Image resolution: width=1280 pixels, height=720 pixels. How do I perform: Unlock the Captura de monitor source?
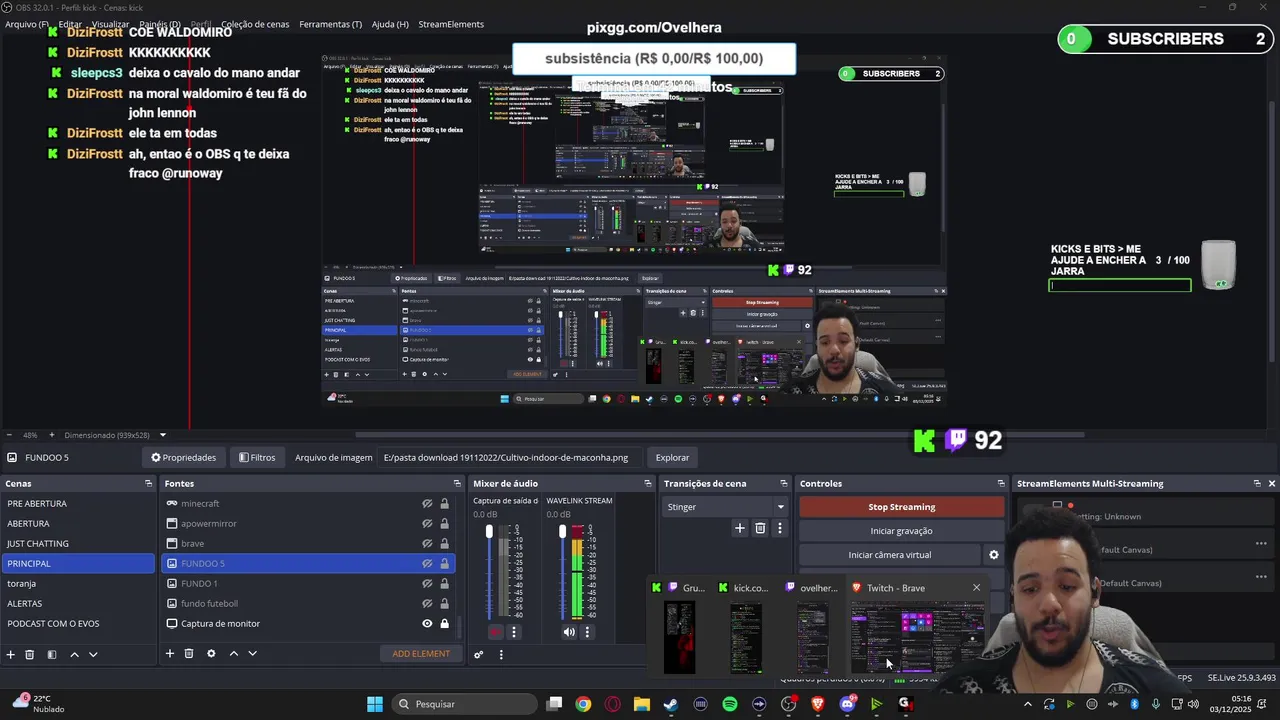click(444, 624)
